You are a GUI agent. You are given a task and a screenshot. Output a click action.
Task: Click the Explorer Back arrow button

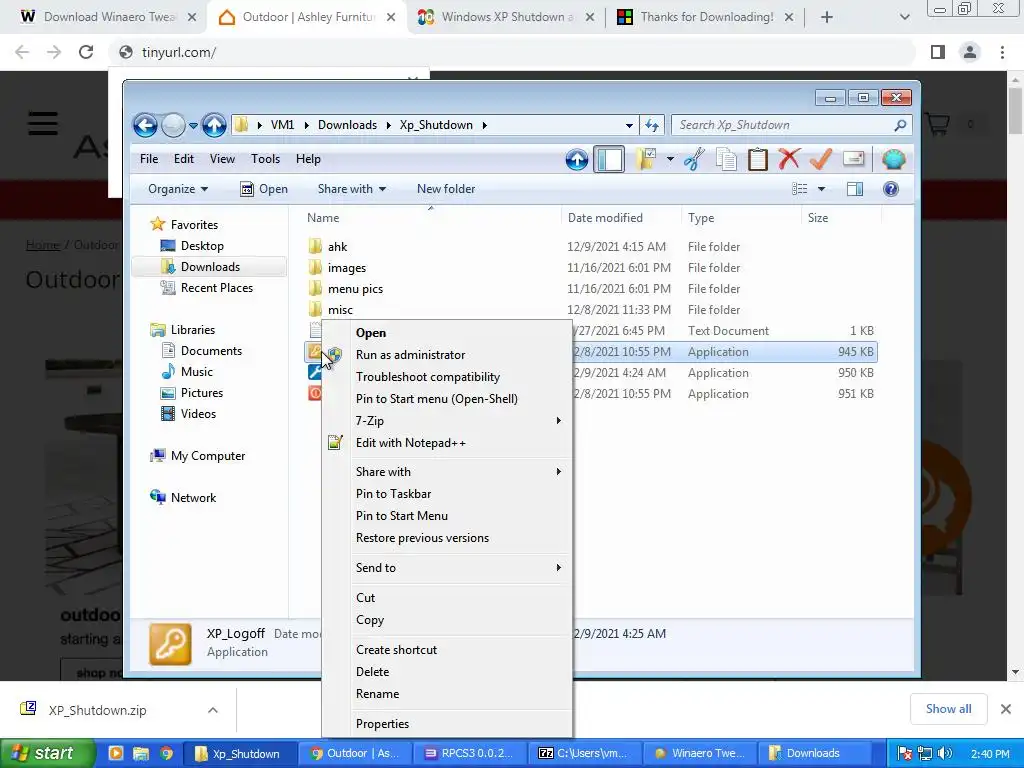coord(145,125)
